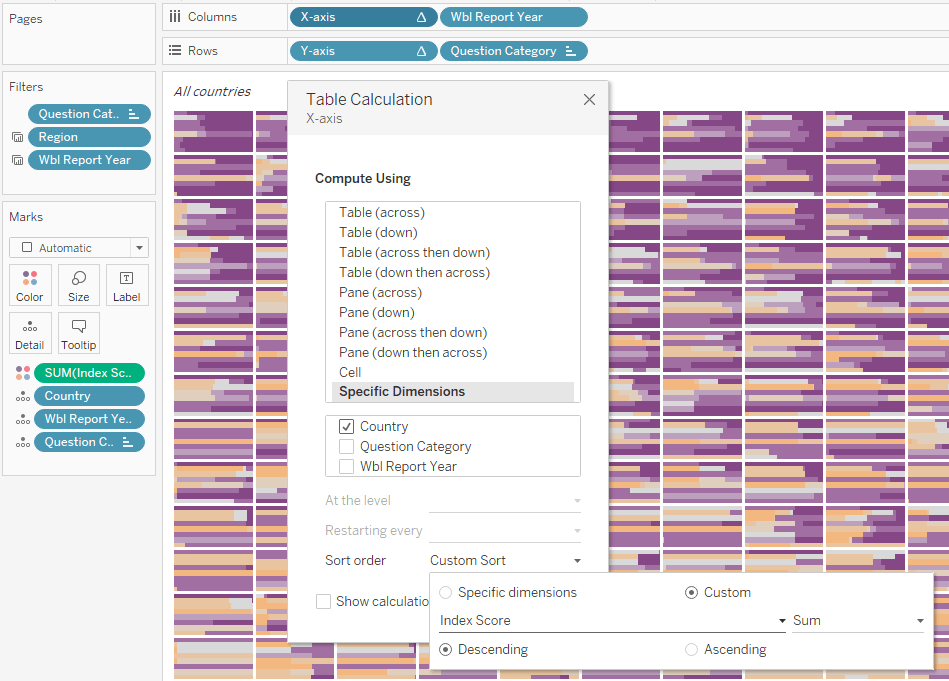Image resolution: width=949 pixels, height=681 pixels.
Task: Click the delta icon on Y-axis pill
Action: point(421,51)
